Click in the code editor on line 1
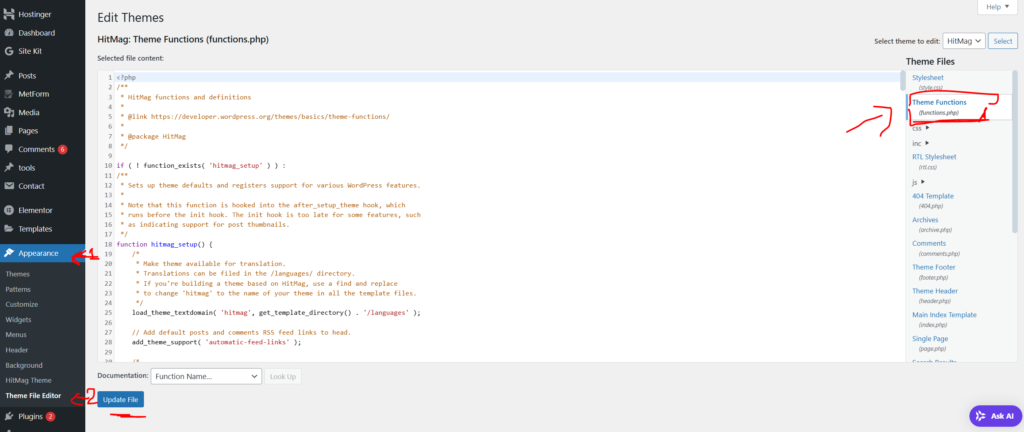 coord(507,78)
